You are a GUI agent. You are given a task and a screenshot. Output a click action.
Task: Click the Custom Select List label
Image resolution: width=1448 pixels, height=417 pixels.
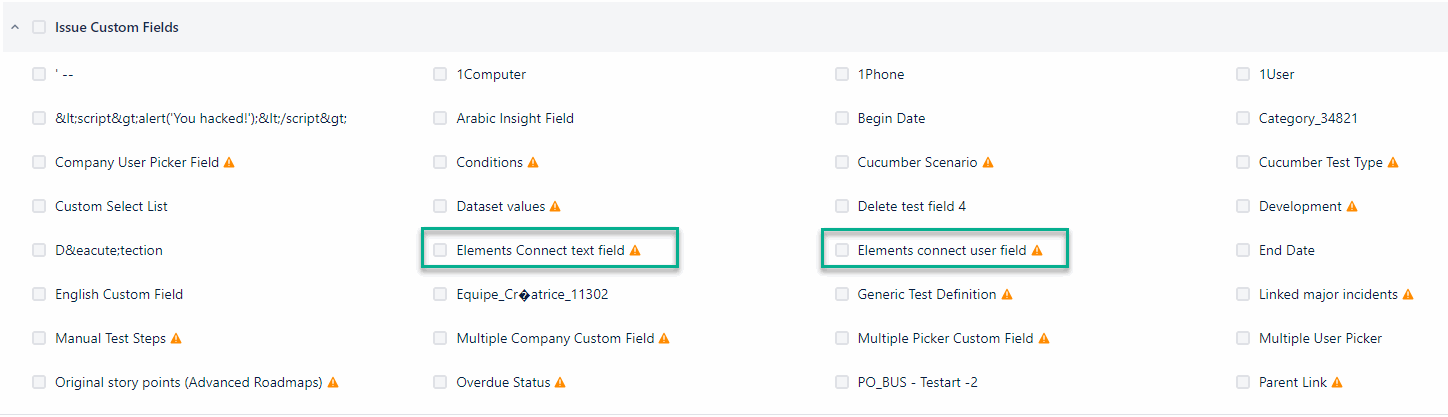coord(111,206)
